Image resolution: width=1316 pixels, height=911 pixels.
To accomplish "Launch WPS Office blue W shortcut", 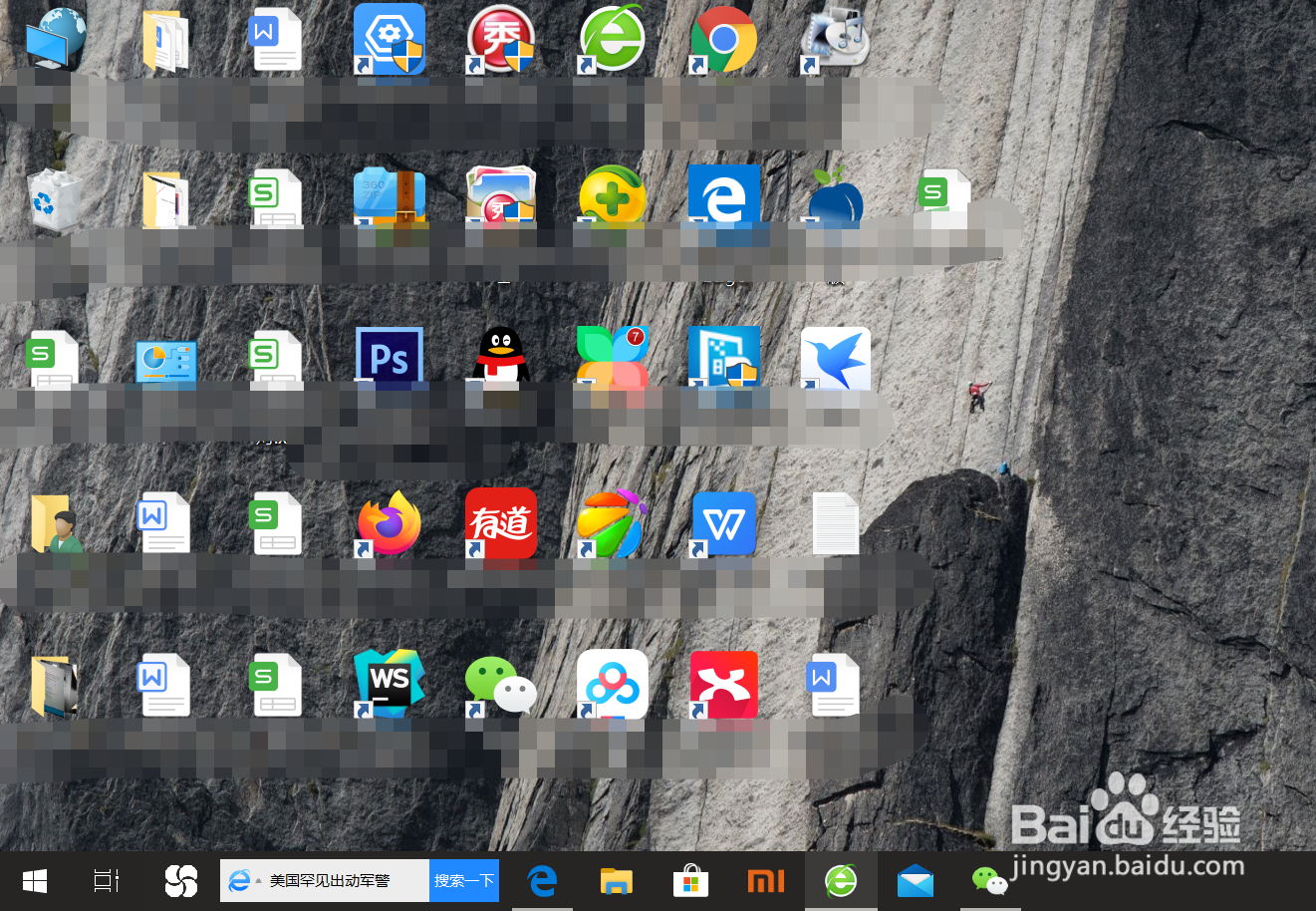I will coord(724,522).
